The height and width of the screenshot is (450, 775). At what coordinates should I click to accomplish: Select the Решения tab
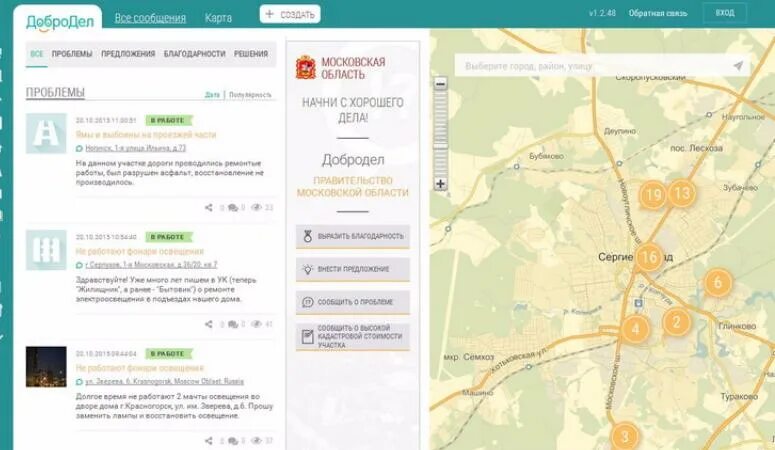[x=251, y=54]
